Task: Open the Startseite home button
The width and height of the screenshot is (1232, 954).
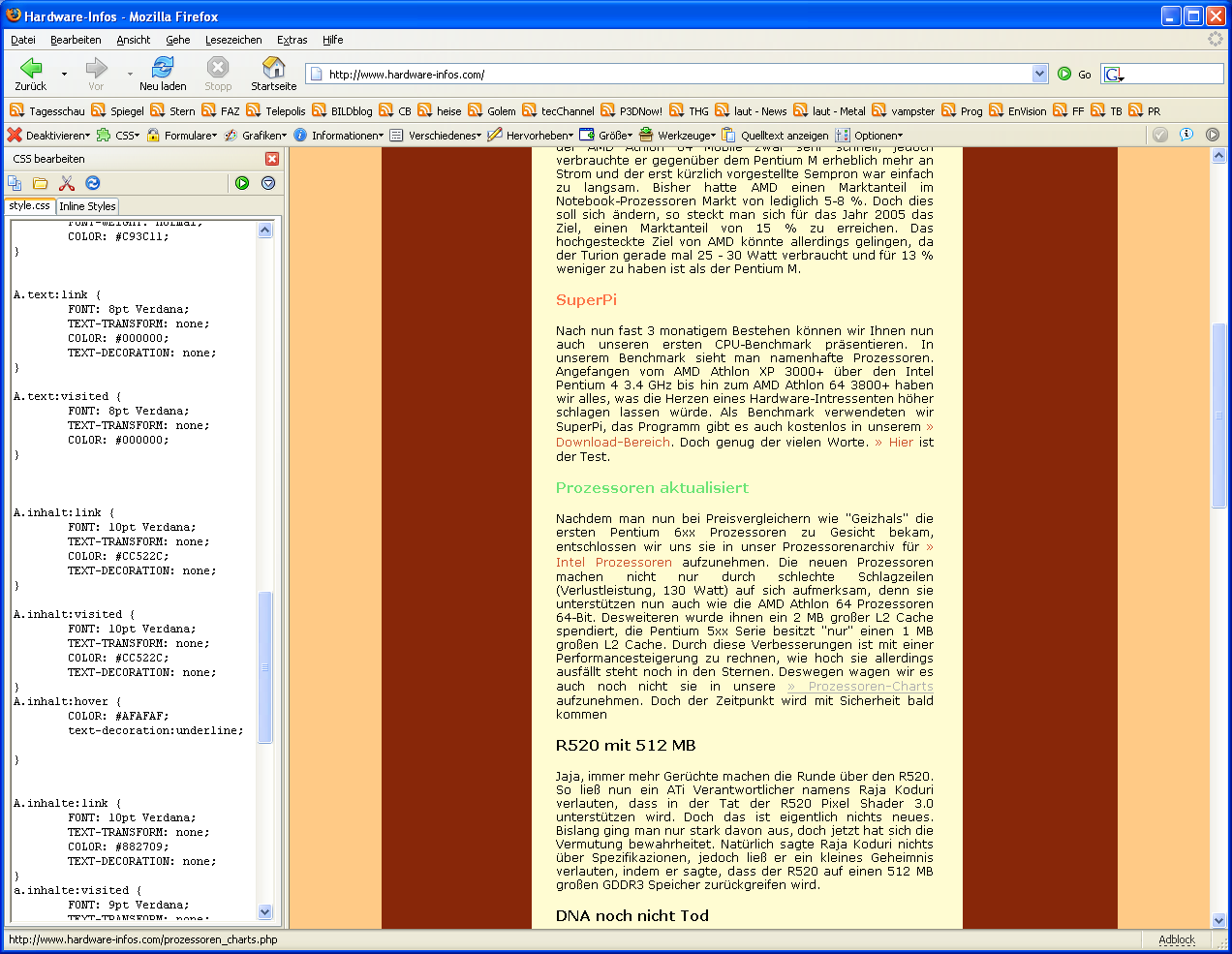Action: 273,74
